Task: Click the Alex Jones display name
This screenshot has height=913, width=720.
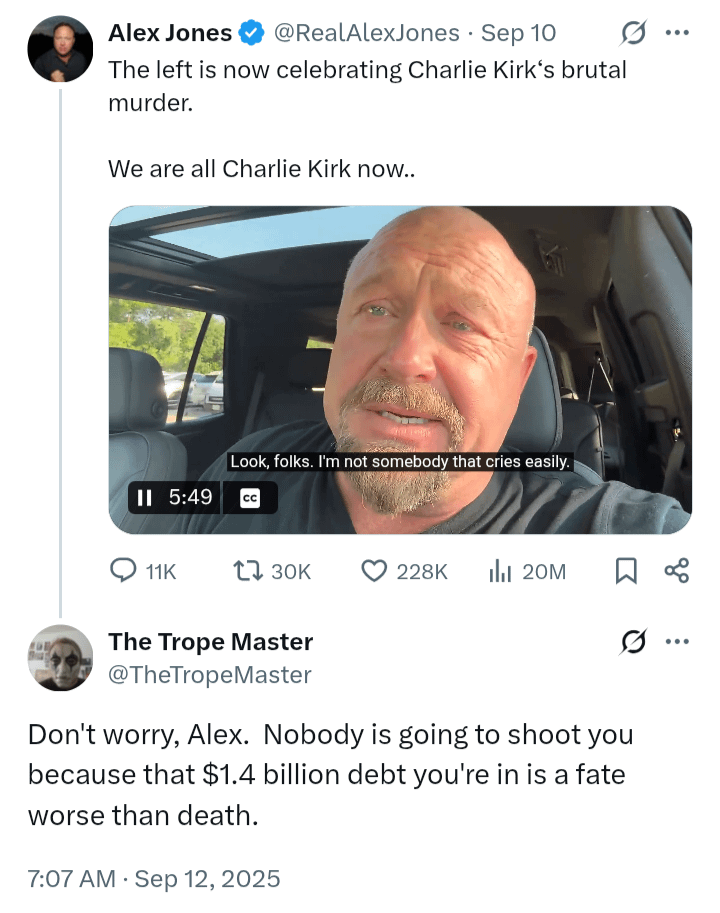Action: click(x=170, y=33)
